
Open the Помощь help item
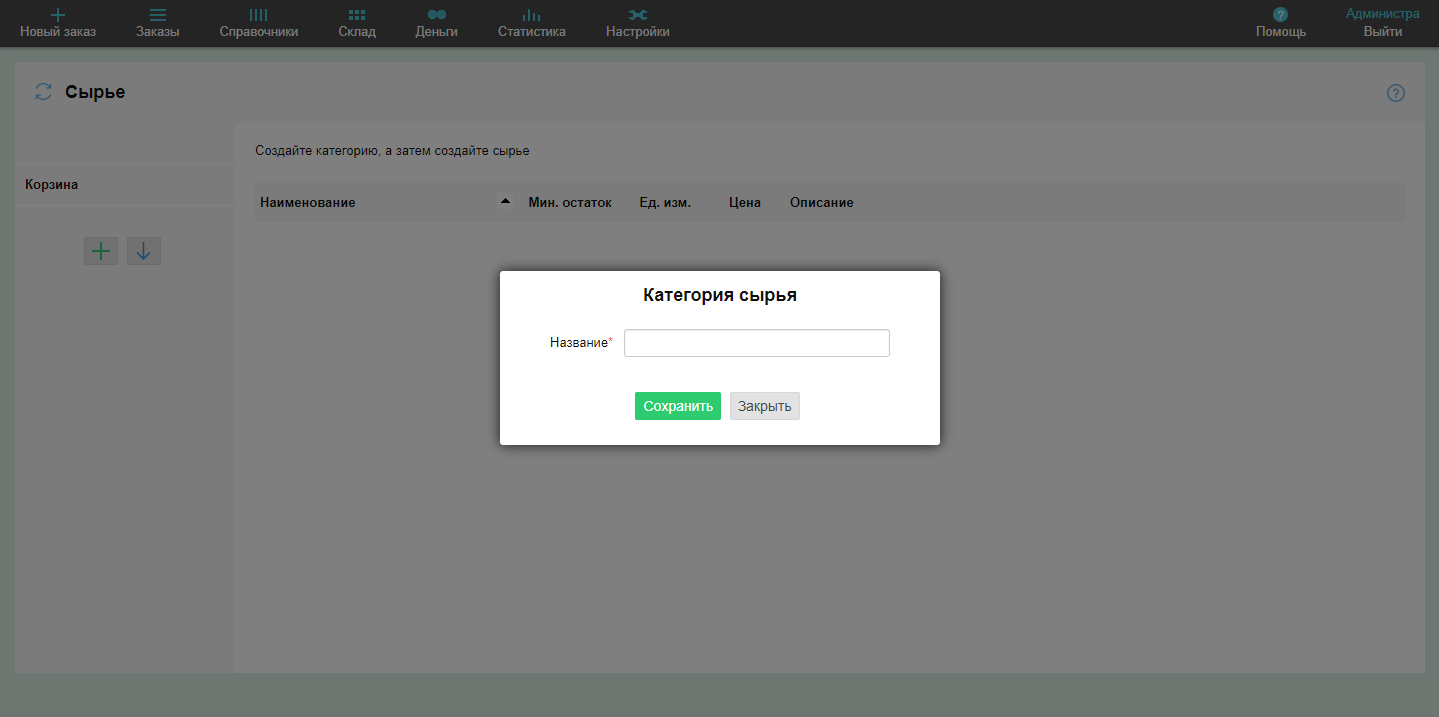pos(1281,23)
